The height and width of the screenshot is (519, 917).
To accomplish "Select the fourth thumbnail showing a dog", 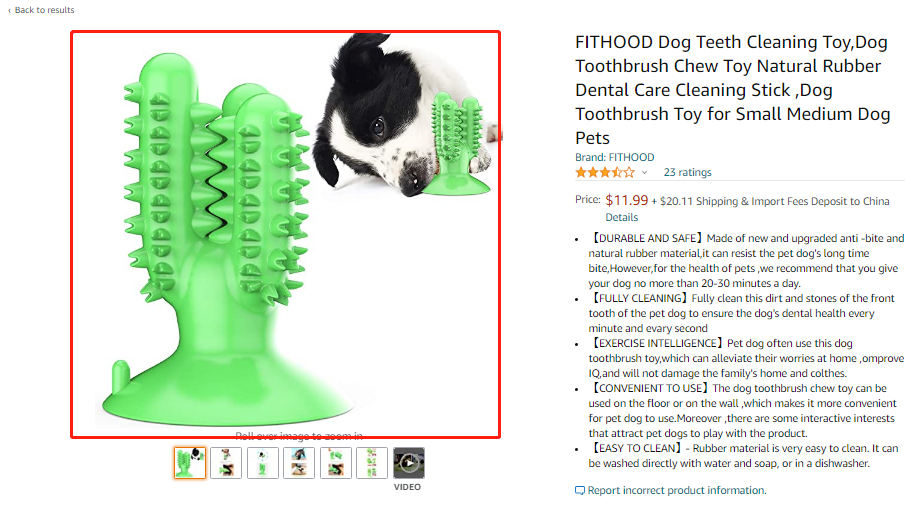I will [x=299, y=463].
